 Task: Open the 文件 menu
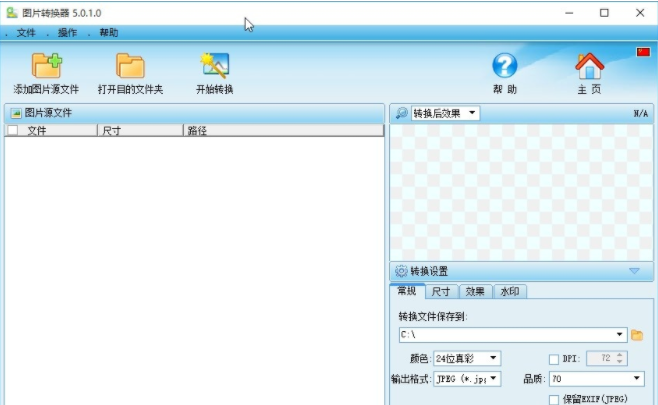(26, 33)
